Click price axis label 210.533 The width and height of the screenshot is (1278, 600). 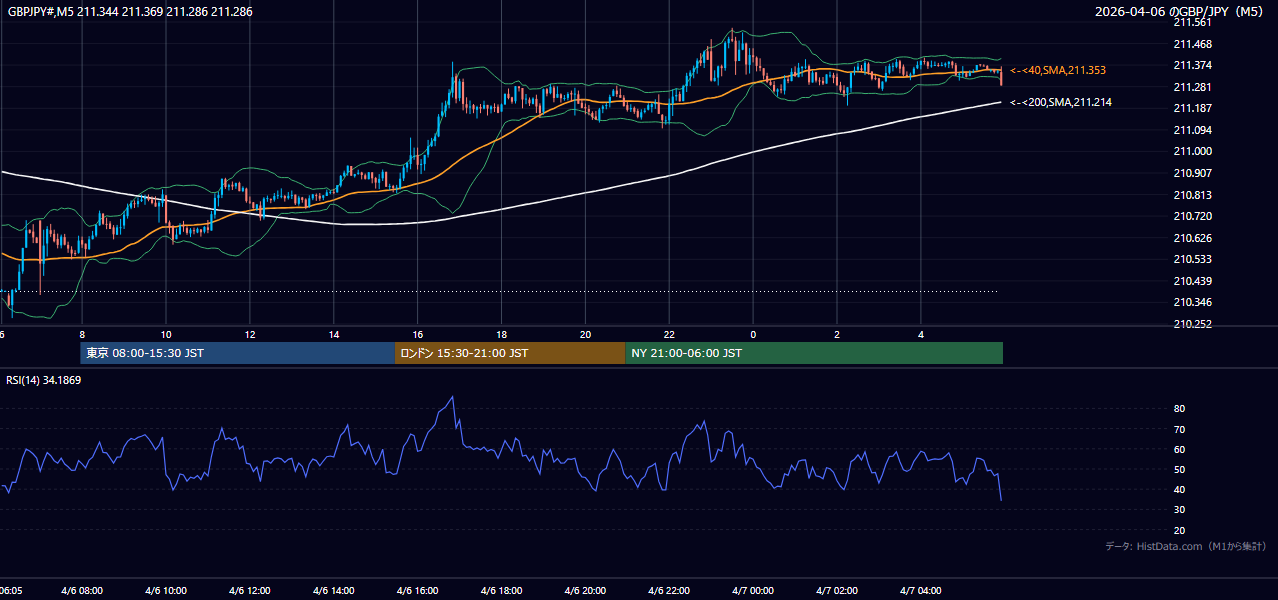(x=1192, y=259)
